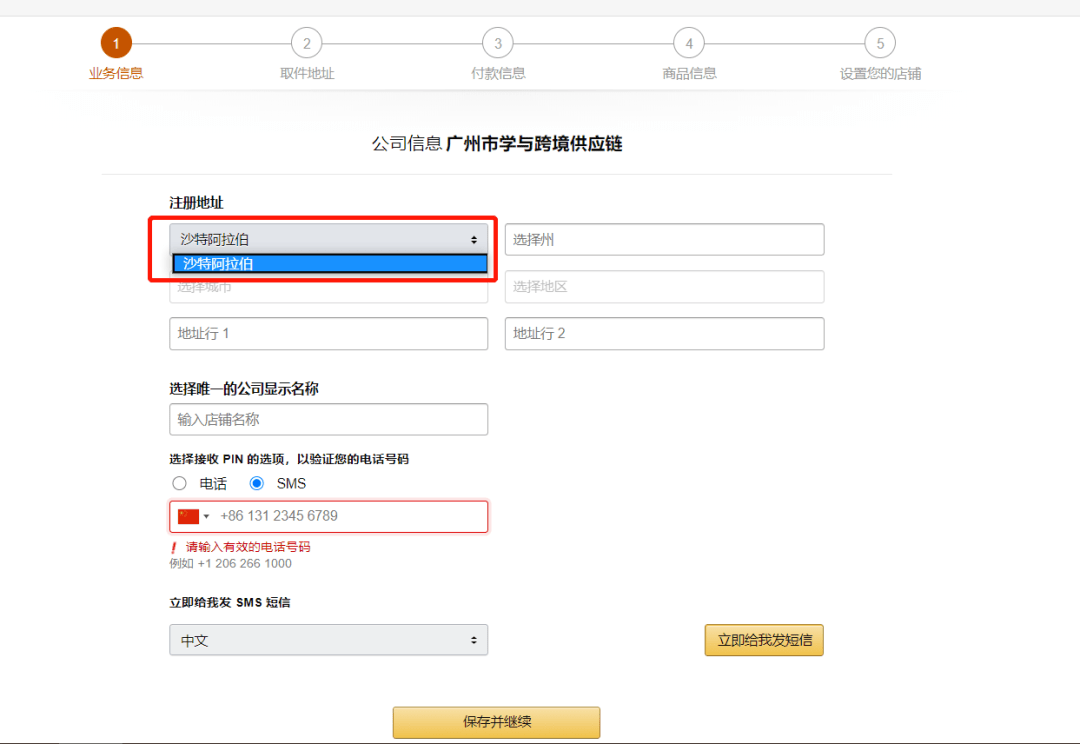Image resolution: width=1080 pixels, height=744 pixels.
Task: Choose highlighted 沙特阿拉伯 list option
Action: (x=330, y=263)
